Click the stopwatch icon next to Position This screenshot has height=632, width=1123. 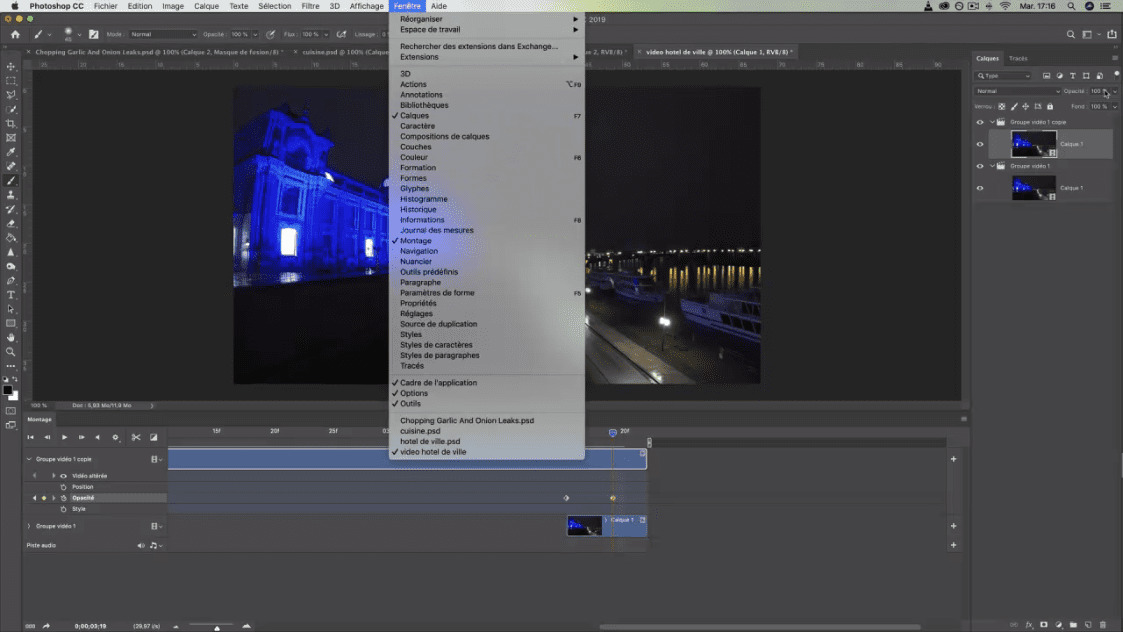(64, 487)
